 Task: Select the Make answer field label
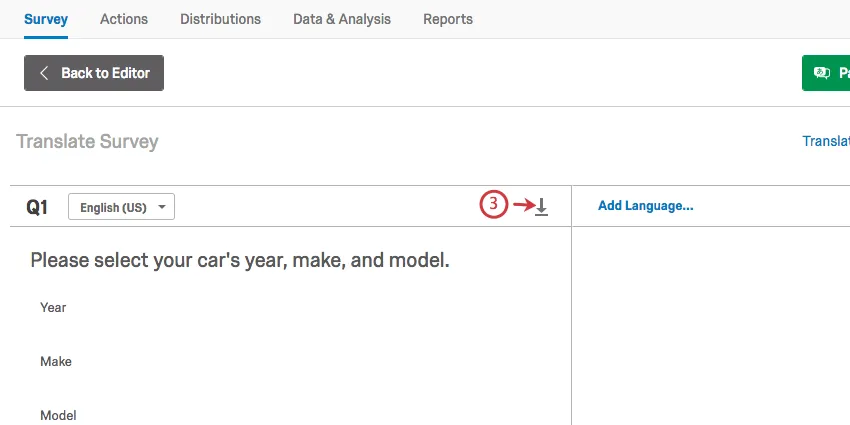click(56, 361)
